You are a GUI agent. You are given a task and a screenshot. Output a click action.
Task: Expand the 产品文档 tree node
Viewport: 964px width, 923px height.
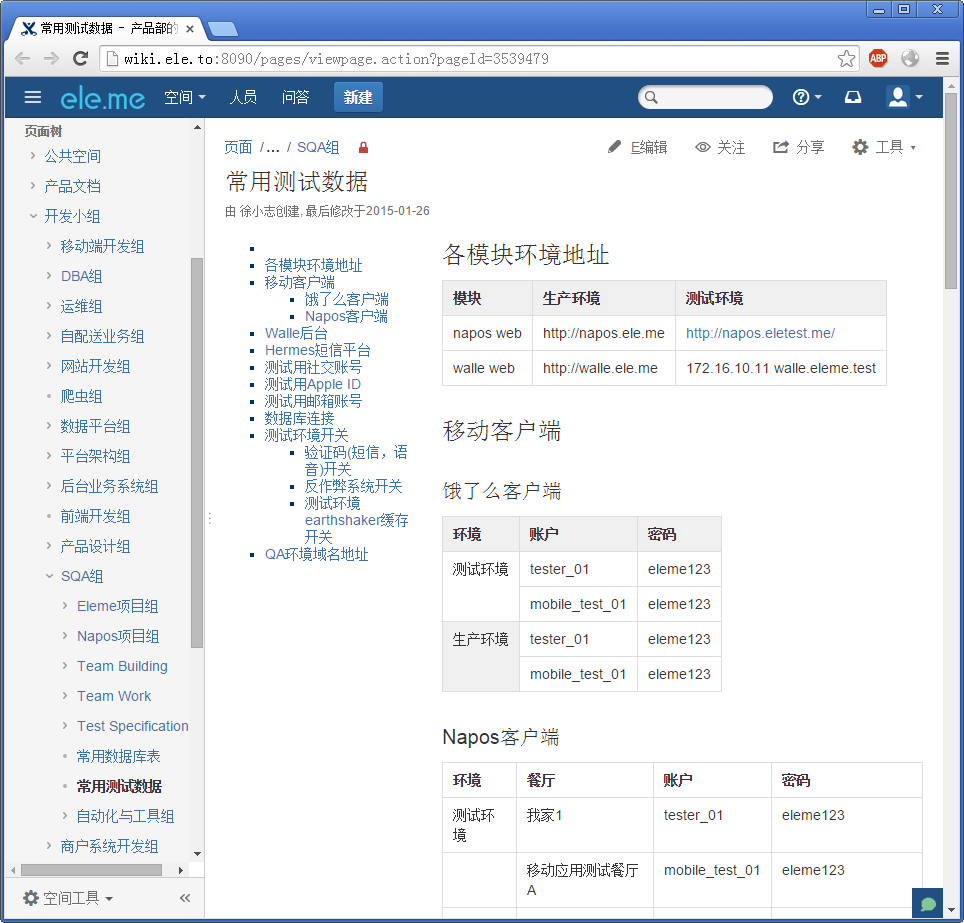pos(33,185)
